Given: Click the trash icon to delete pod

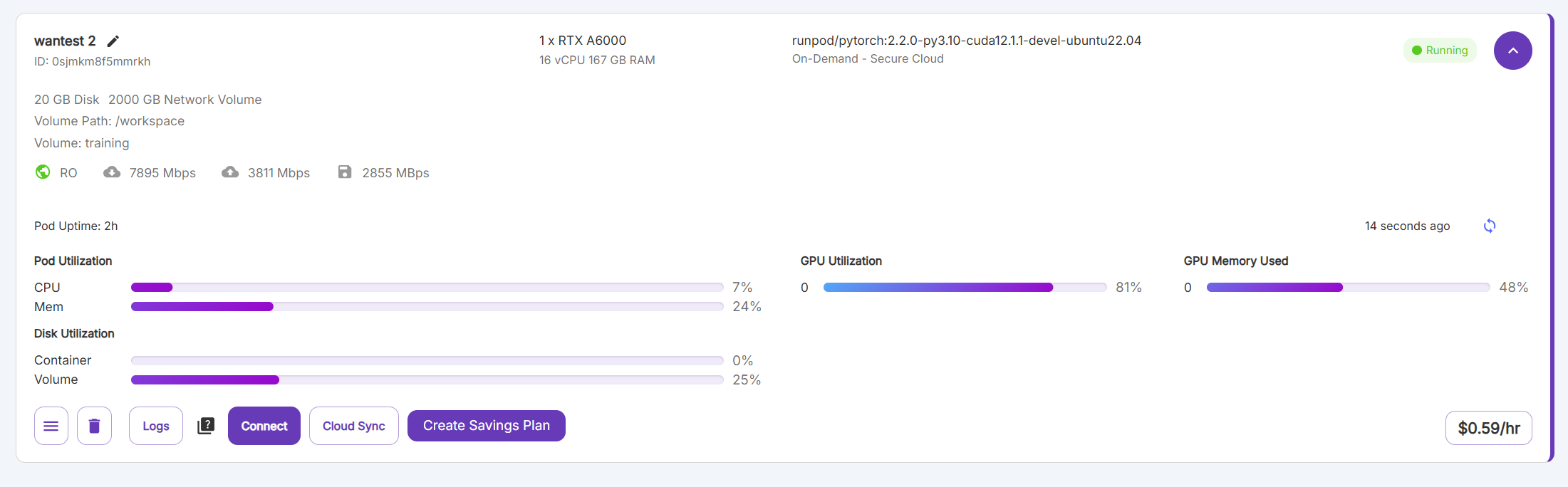Looking at the screenshot, I should pos(94,426).
